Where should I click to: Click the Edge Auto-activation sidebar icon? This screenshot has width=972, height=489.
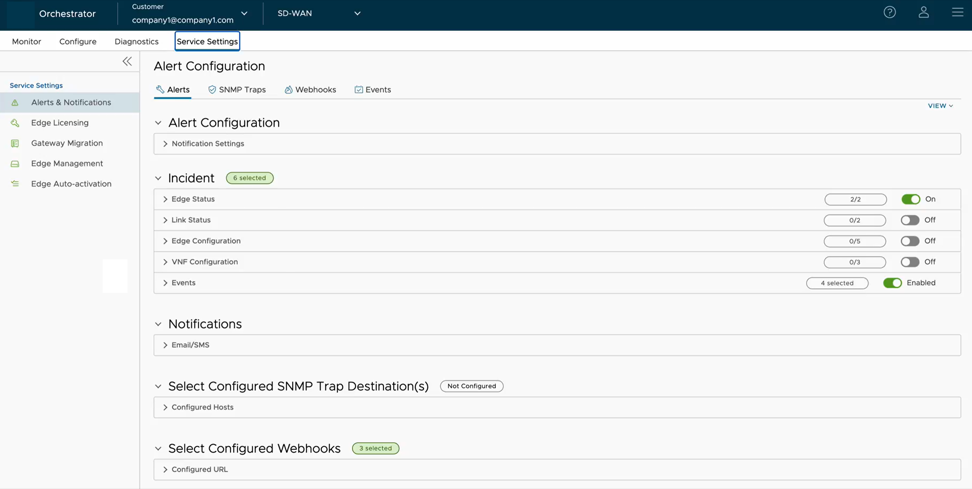(15, 184)
